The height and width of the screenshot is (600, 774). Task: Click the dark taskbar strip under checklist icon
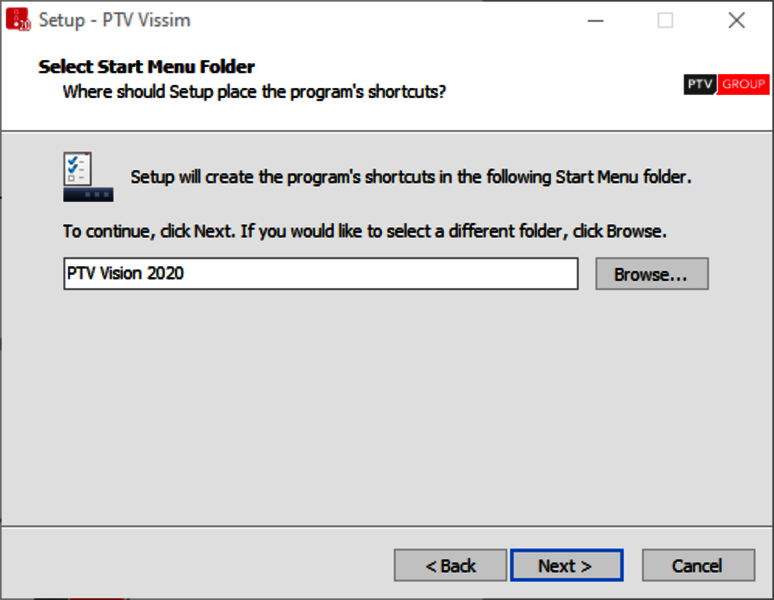[88, 195]
